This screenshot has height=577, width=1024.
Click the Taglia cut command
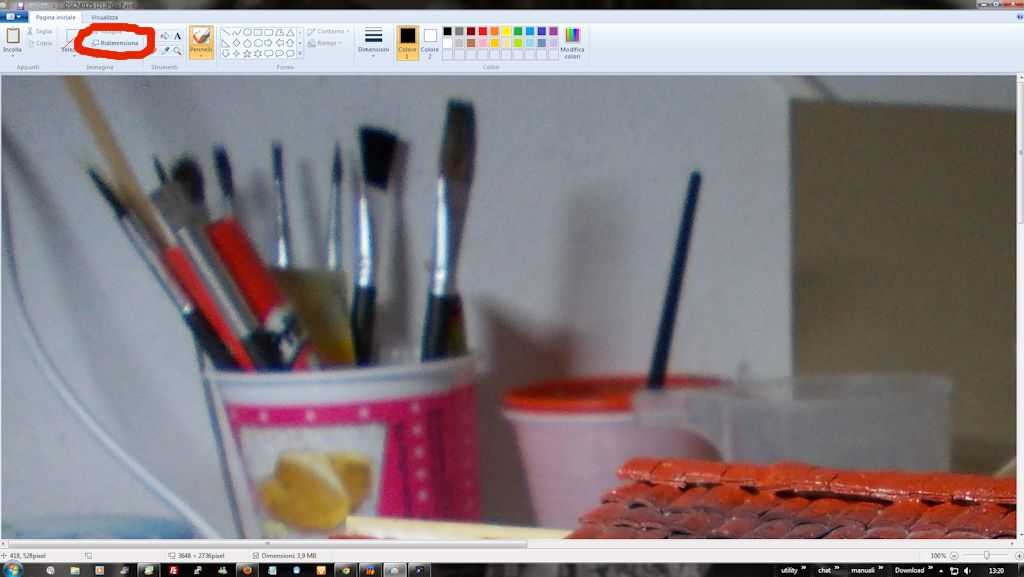40,31
